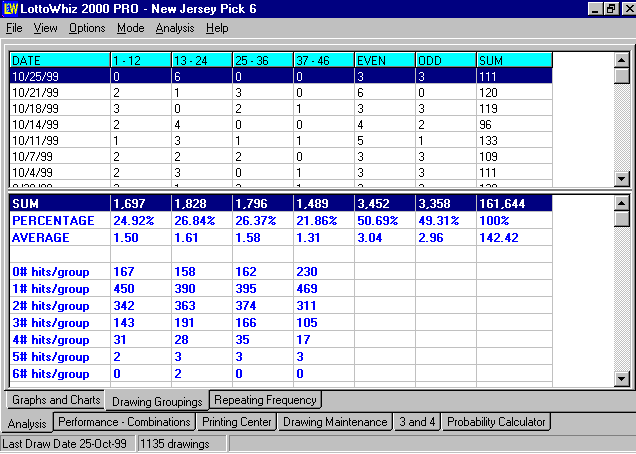Select the 10/21/99 drawing row
The width and height of the screenshot is (636, 454).
click(x=281, y=92)
